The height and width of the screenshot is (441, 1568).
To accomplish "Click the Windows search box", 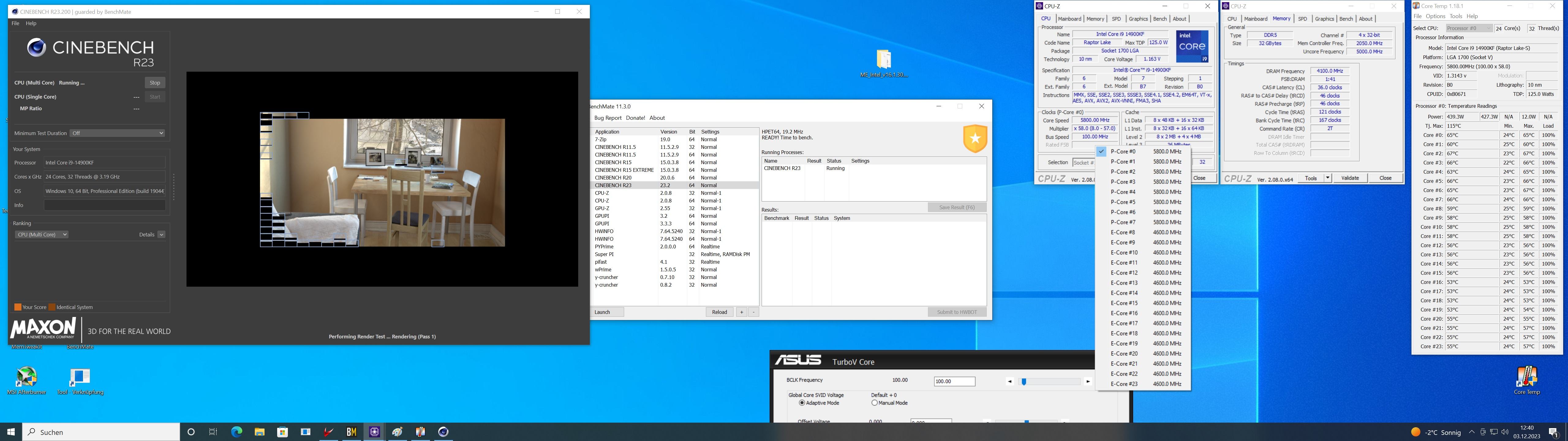I will (x=101, y=432).
